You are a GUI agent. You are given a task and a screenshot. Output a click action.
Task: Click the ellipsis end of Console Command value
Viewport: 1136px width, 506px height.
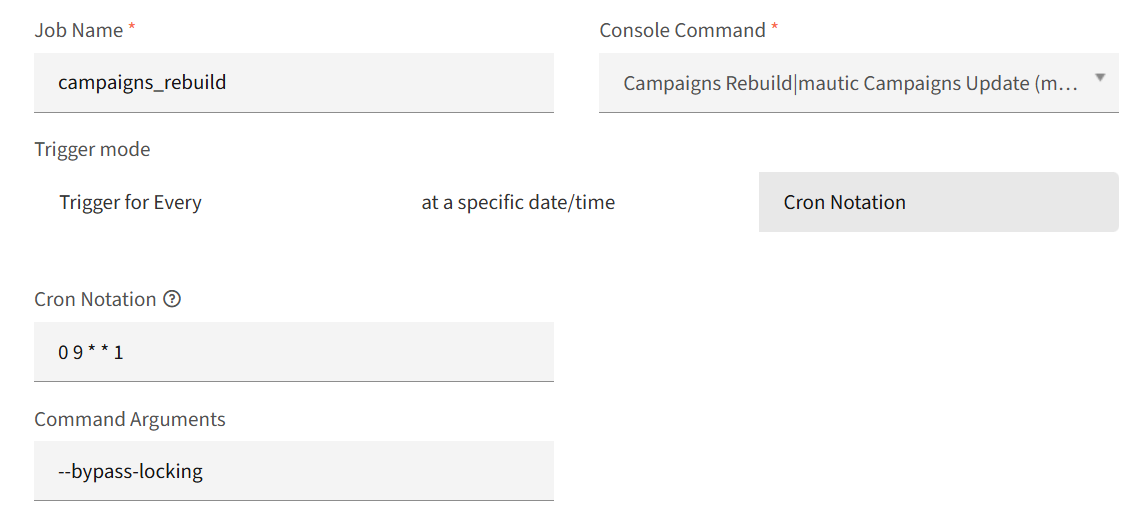1066,83
